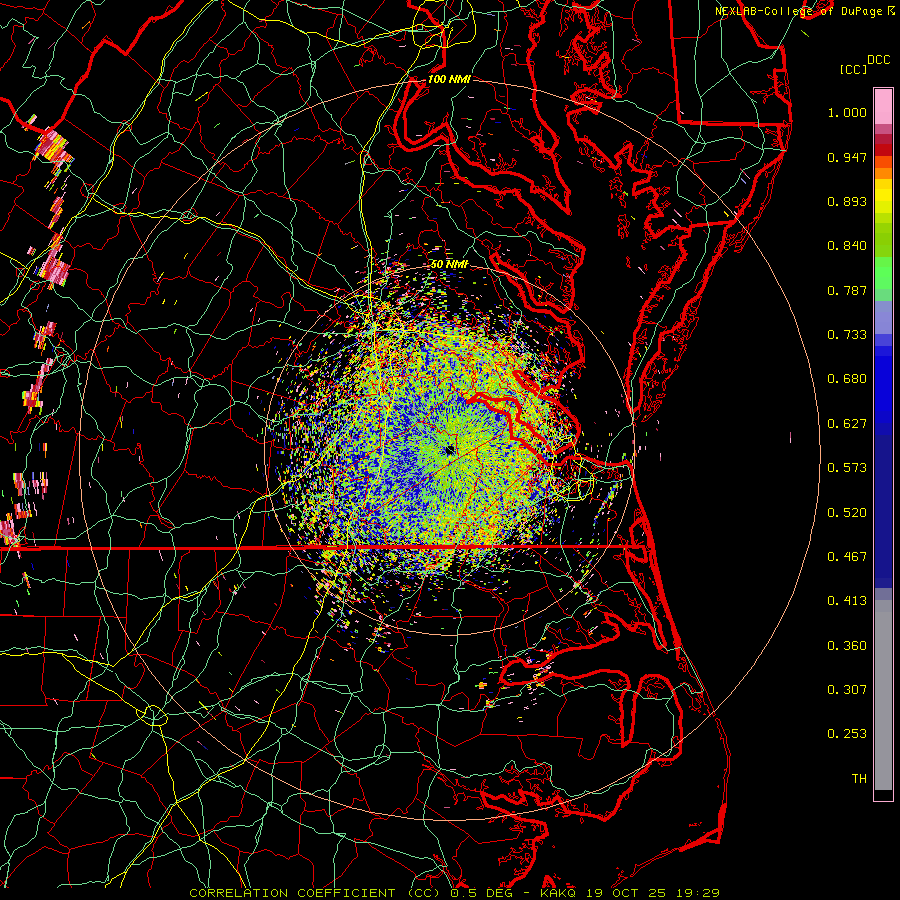Click the TH threshold label on the scale
Viewport: 900px width, 900px height.
click(859, 779)
